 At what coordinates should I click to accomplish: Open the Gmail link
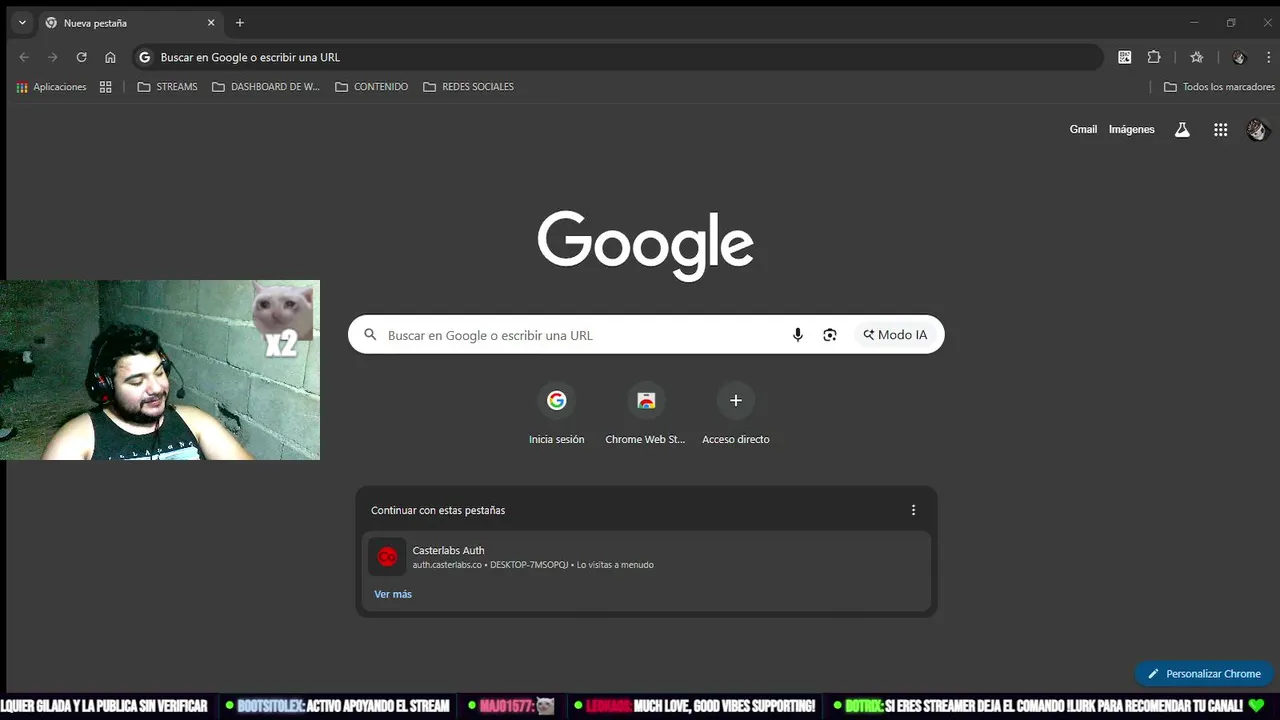coord(1083,130)
